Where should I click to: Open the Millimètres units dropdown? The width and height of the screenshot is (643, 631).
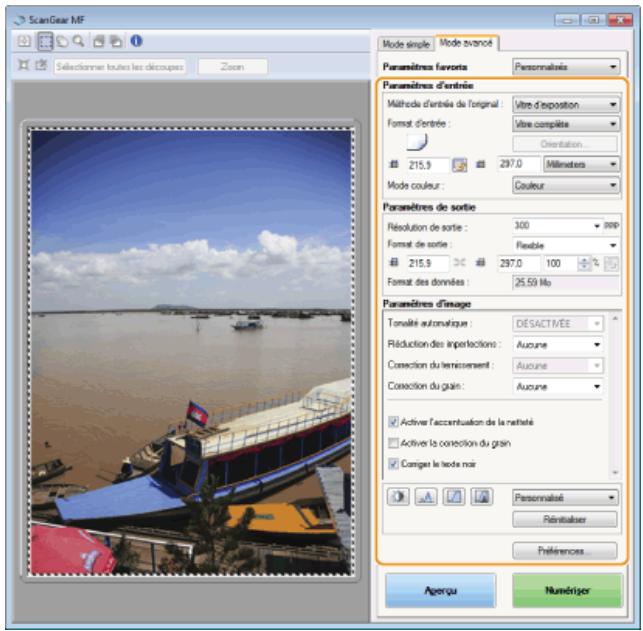(x=581, y=164)
